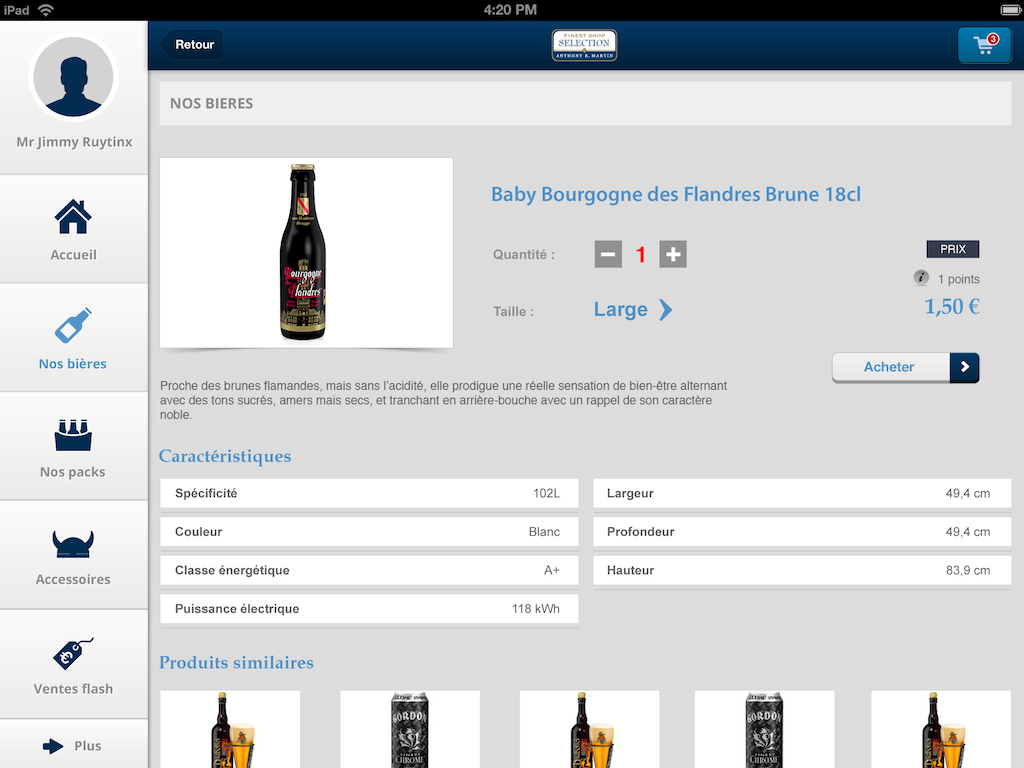The image size is (1024, 768).
Task: Select the Profondeur 49,4 cm row
Action: coord(802,532)
